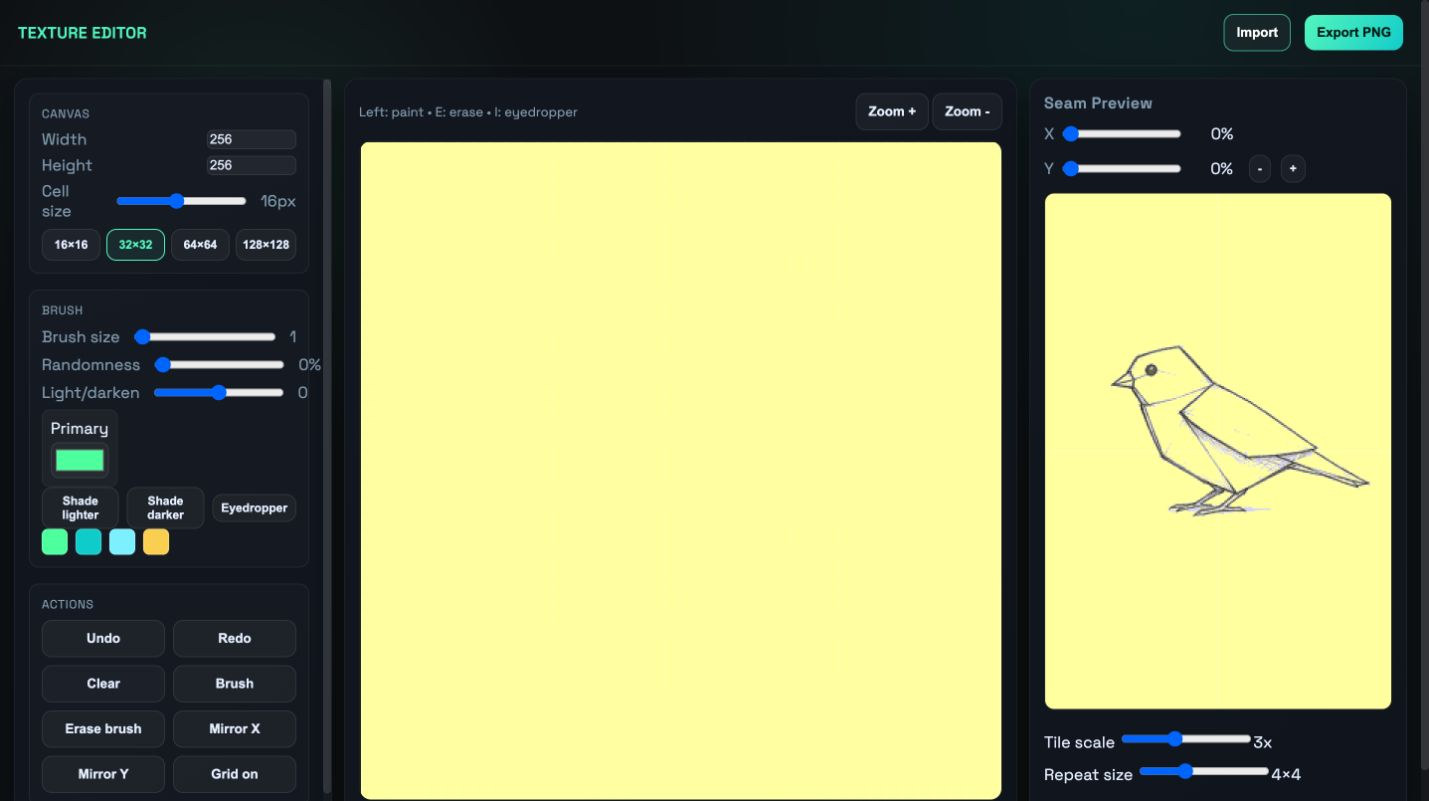Toggle Mirror X
1429x801 pixels.
pyautogui.click(x=234, y=729)
